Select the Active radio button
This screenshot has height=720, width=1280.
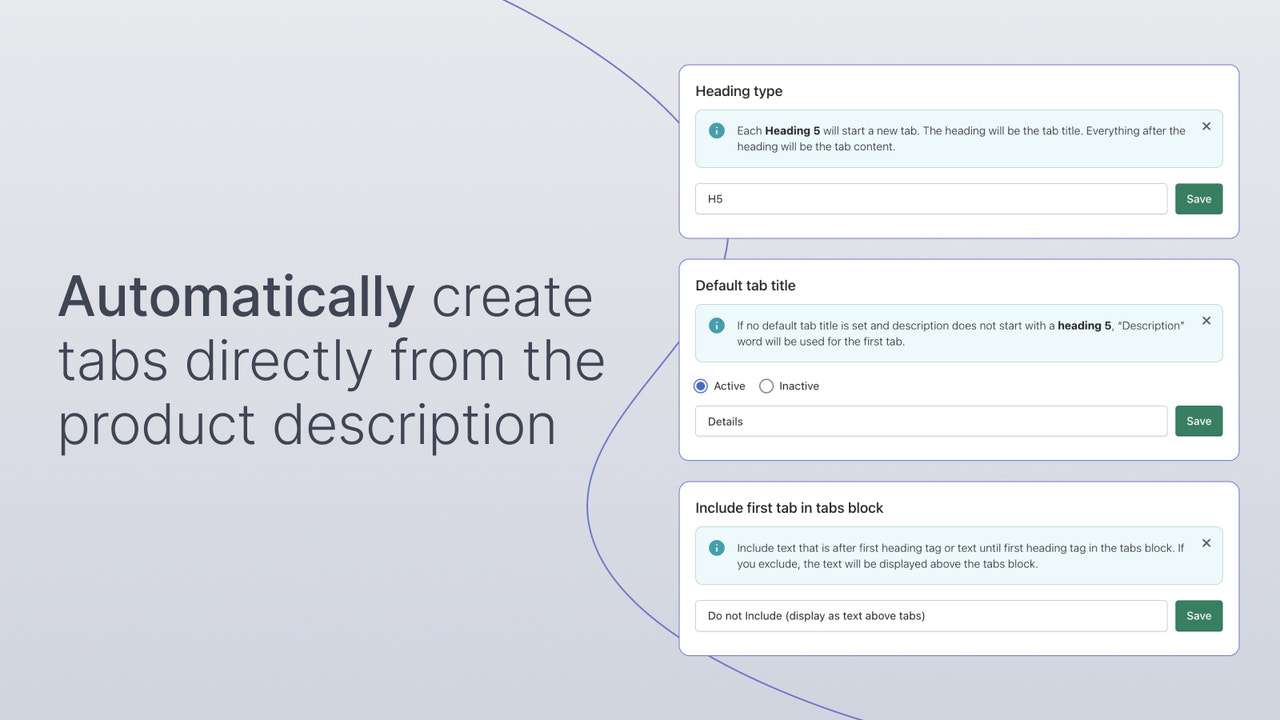point(701,386)
